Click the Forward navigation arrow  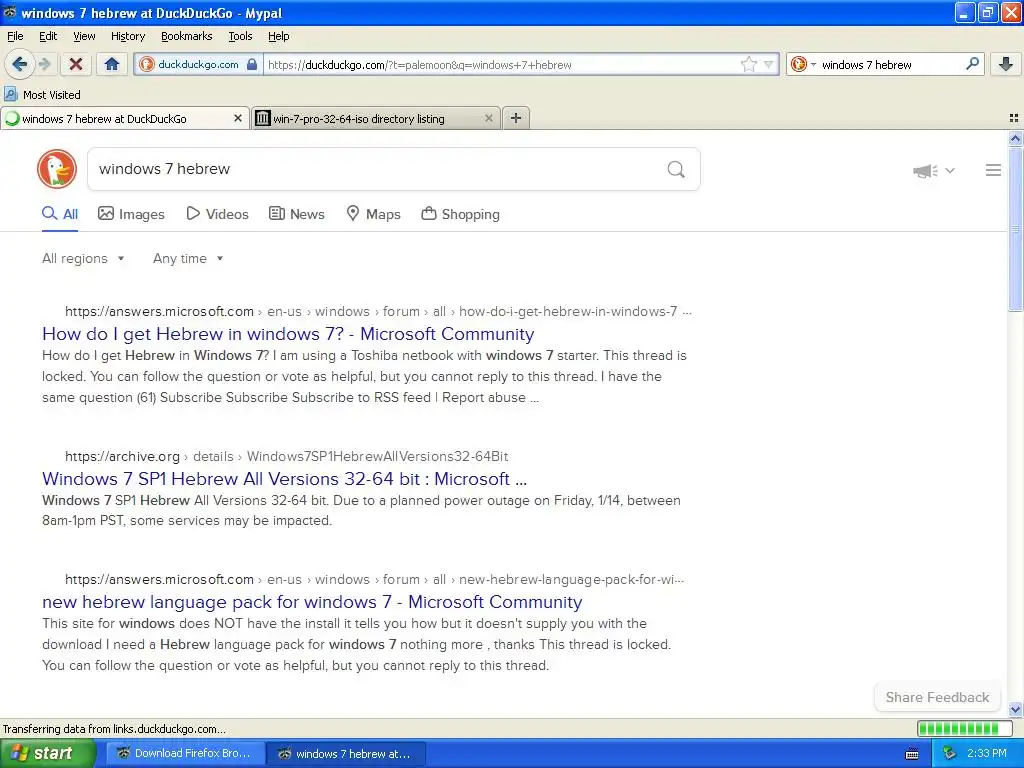(44, 64)
